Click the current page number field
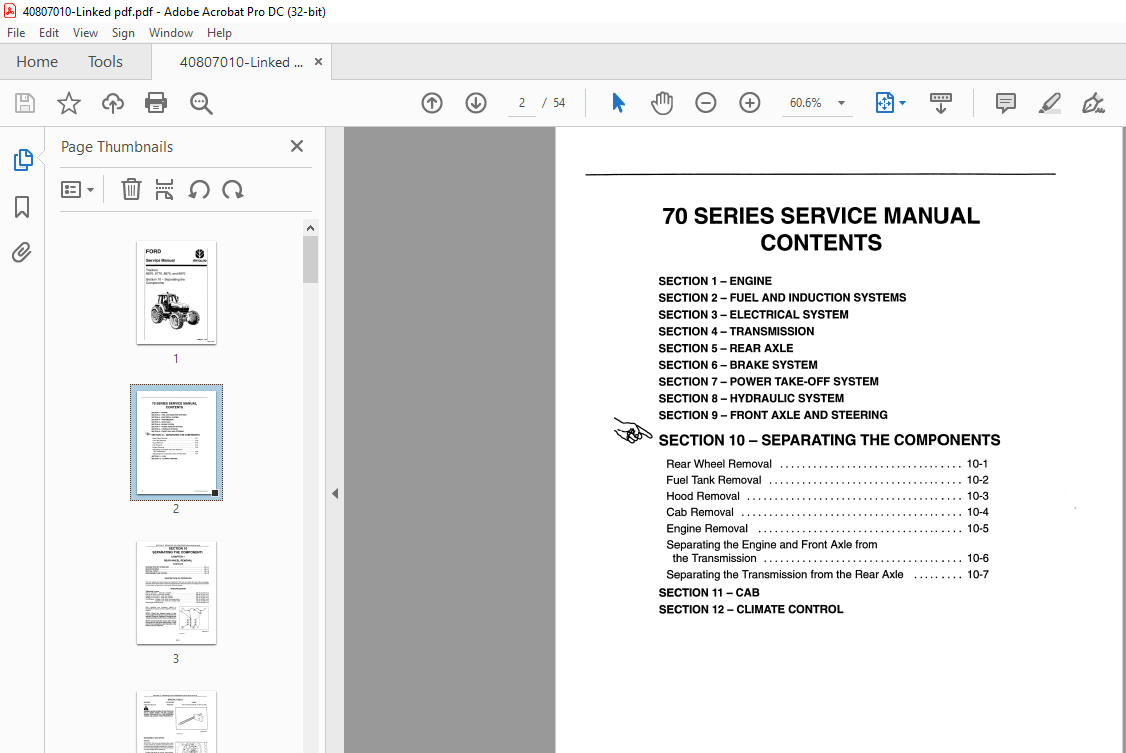1126x753 pixels. (522, 103)
